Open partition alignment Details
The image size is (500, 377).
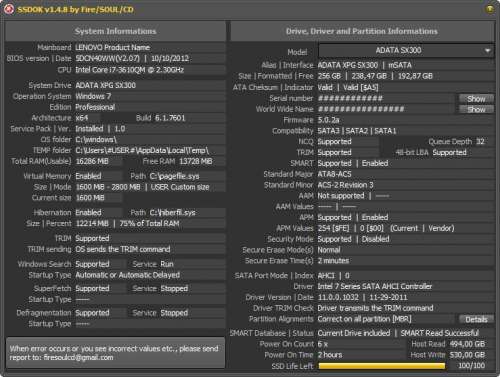(x=476, y=319)
